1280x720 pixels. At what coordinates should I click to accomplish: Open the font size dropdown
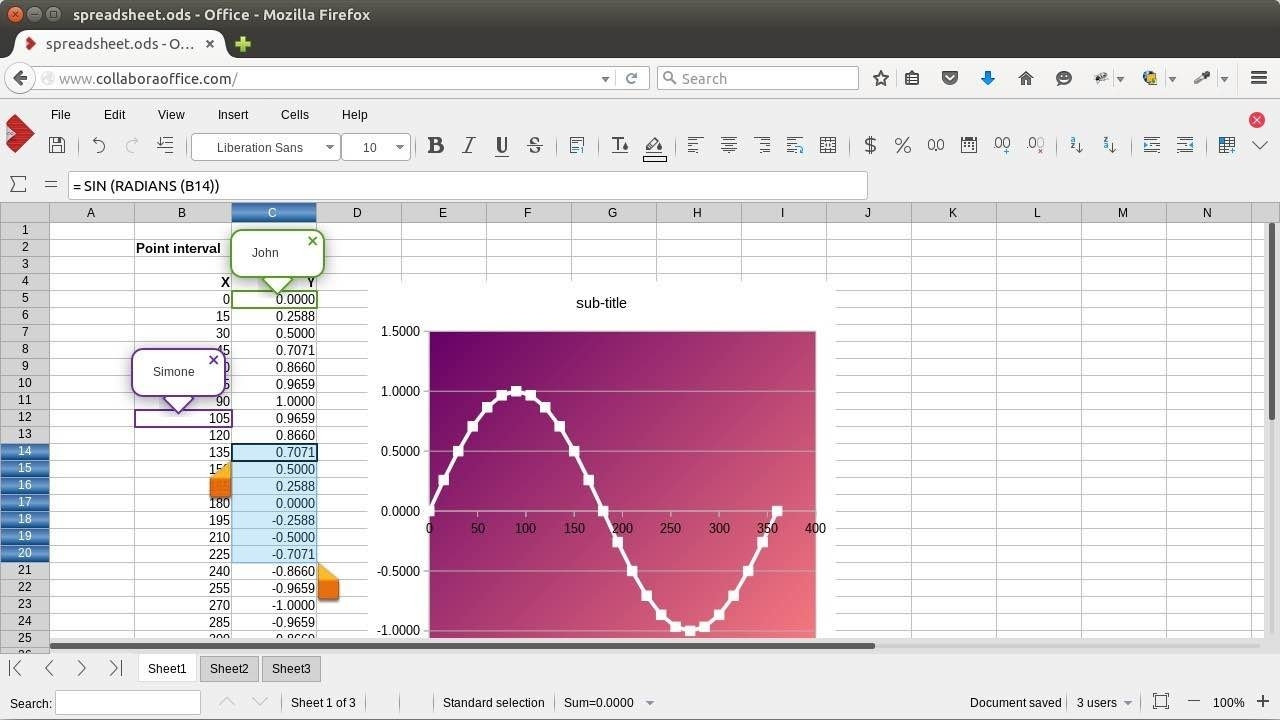pos(400,147)
